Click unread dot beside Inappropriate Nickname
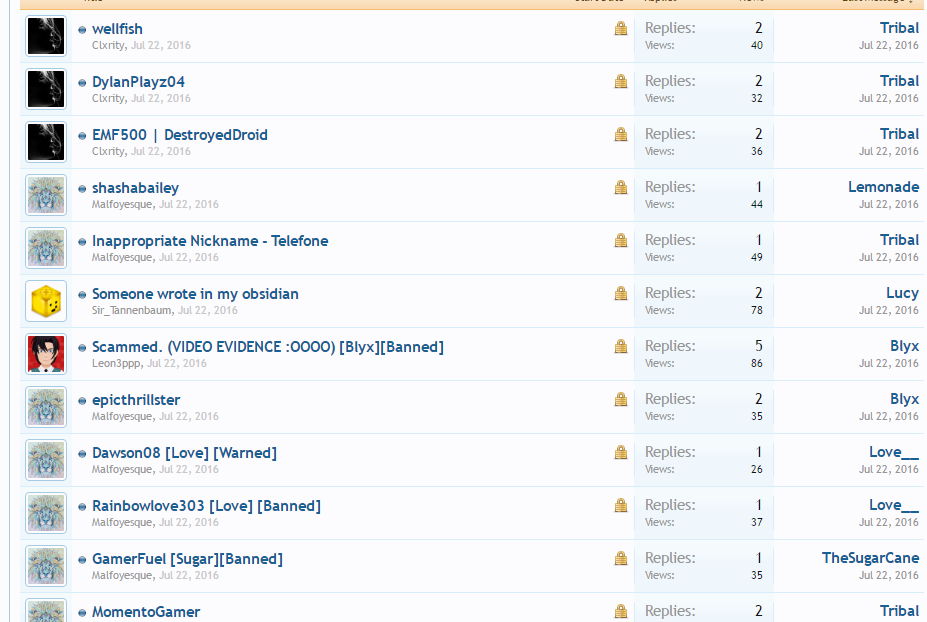Image resolution: width=927 pixels, height=622 pixels. [82, 242]
